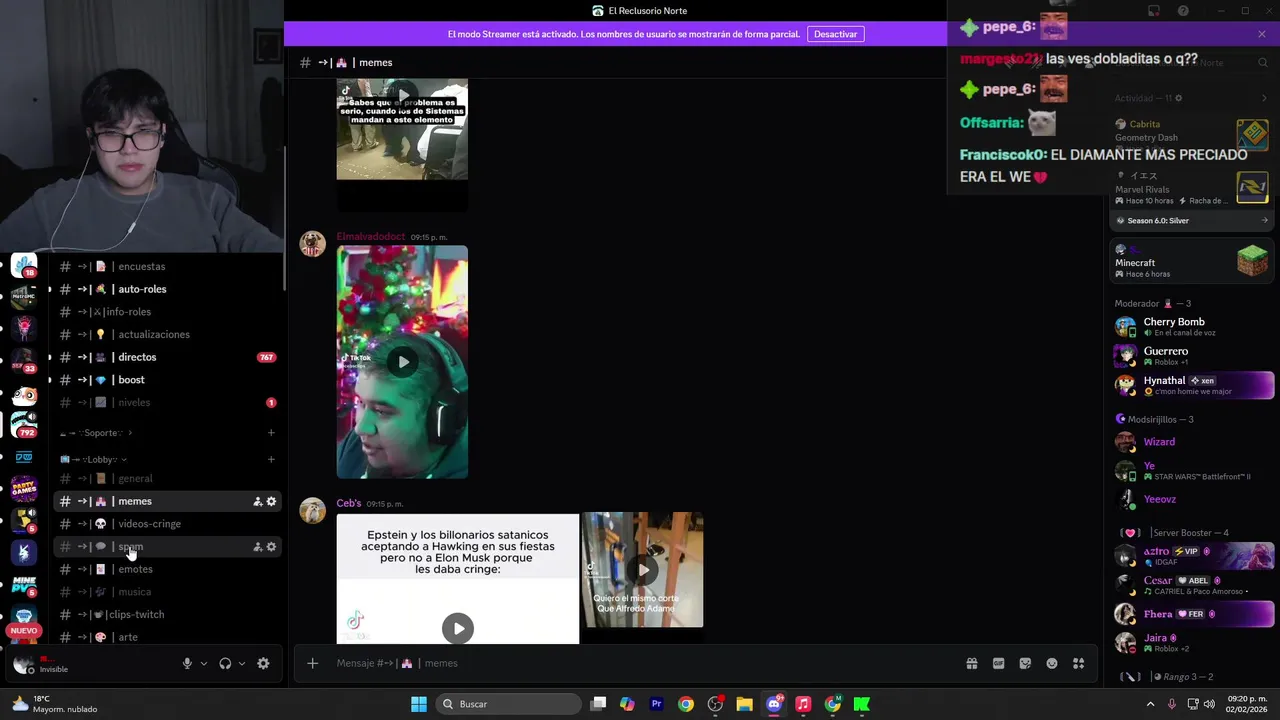Switch to the auto-roles channel
Screen dimensions: 1280x720
pyautogui.click(x=165, y=289)
